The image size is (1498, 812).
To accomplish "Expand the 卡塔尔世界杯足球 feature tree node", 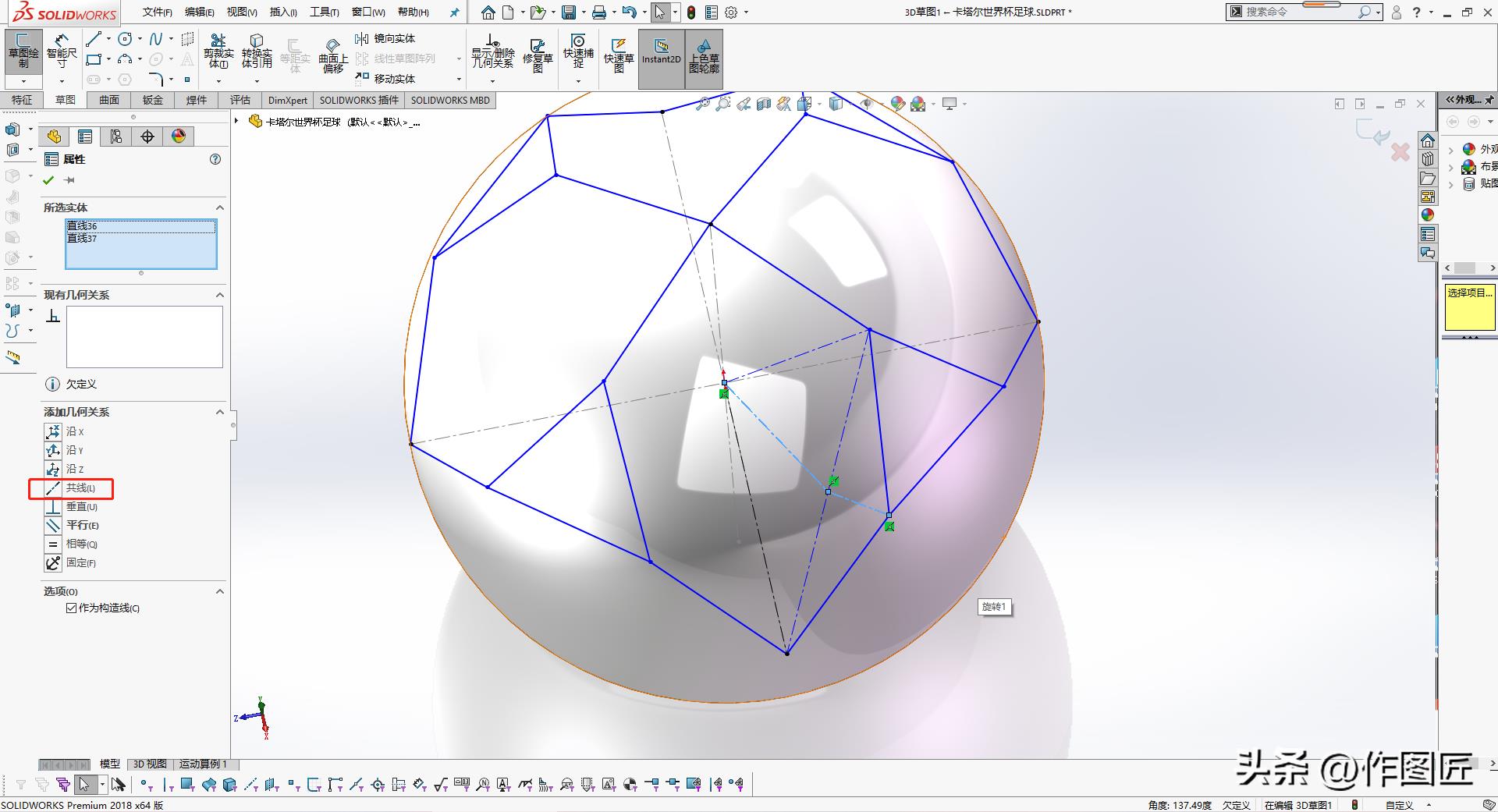I will click(x=237, y=121).
